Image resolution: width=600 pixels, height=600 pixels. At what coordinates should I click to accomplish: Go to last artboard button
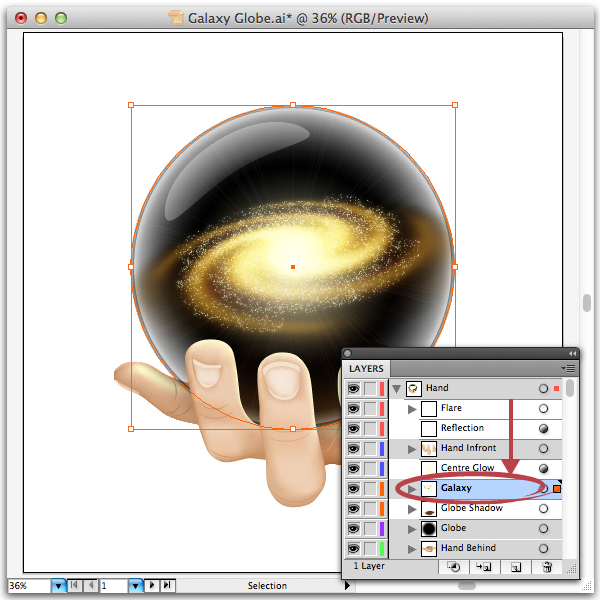tap(167, 585)
